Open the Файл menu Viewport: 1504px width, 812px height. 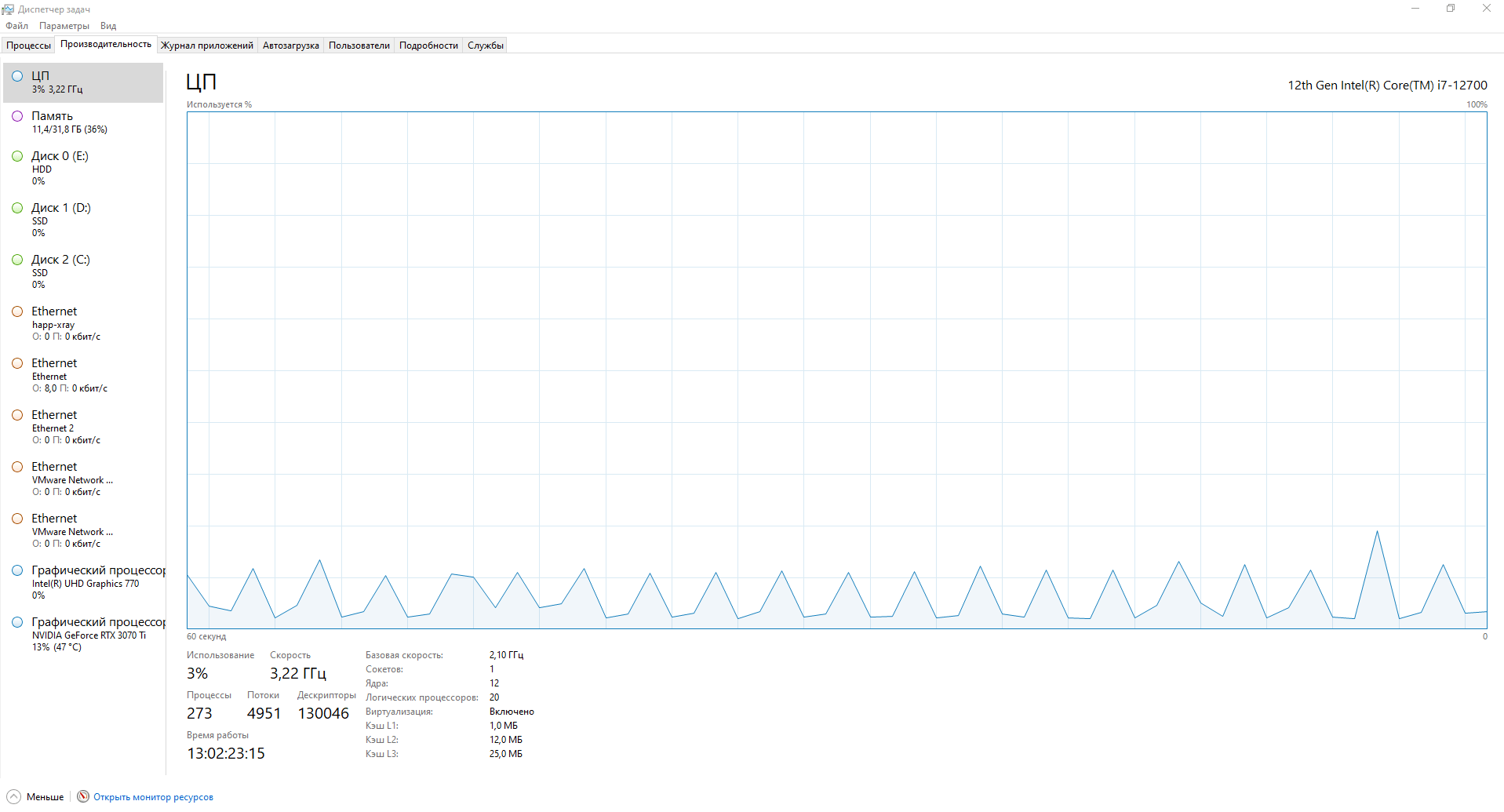click(16, 26)
